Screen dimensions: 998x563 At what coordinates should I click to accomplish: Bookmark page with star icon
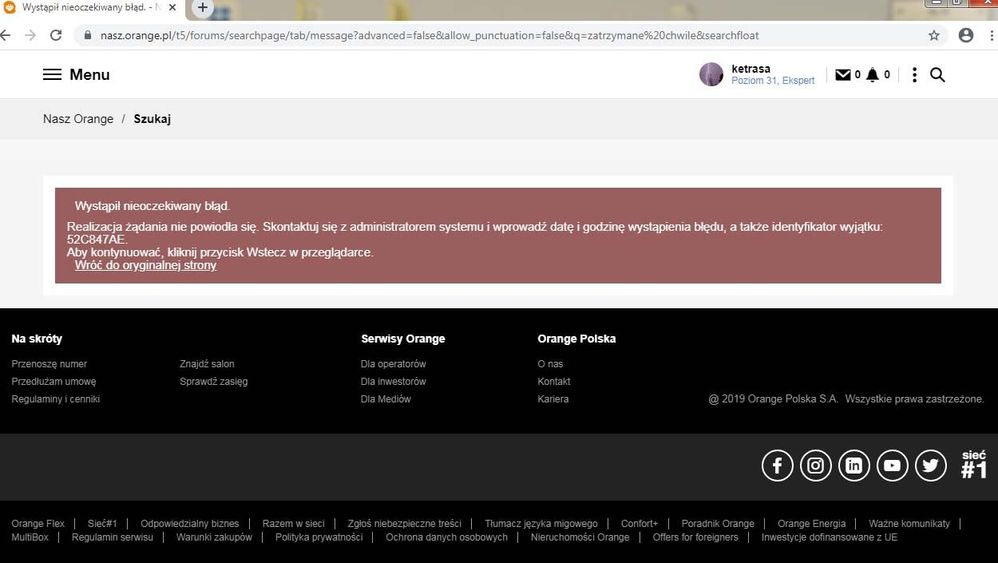[x=934, y=35]
